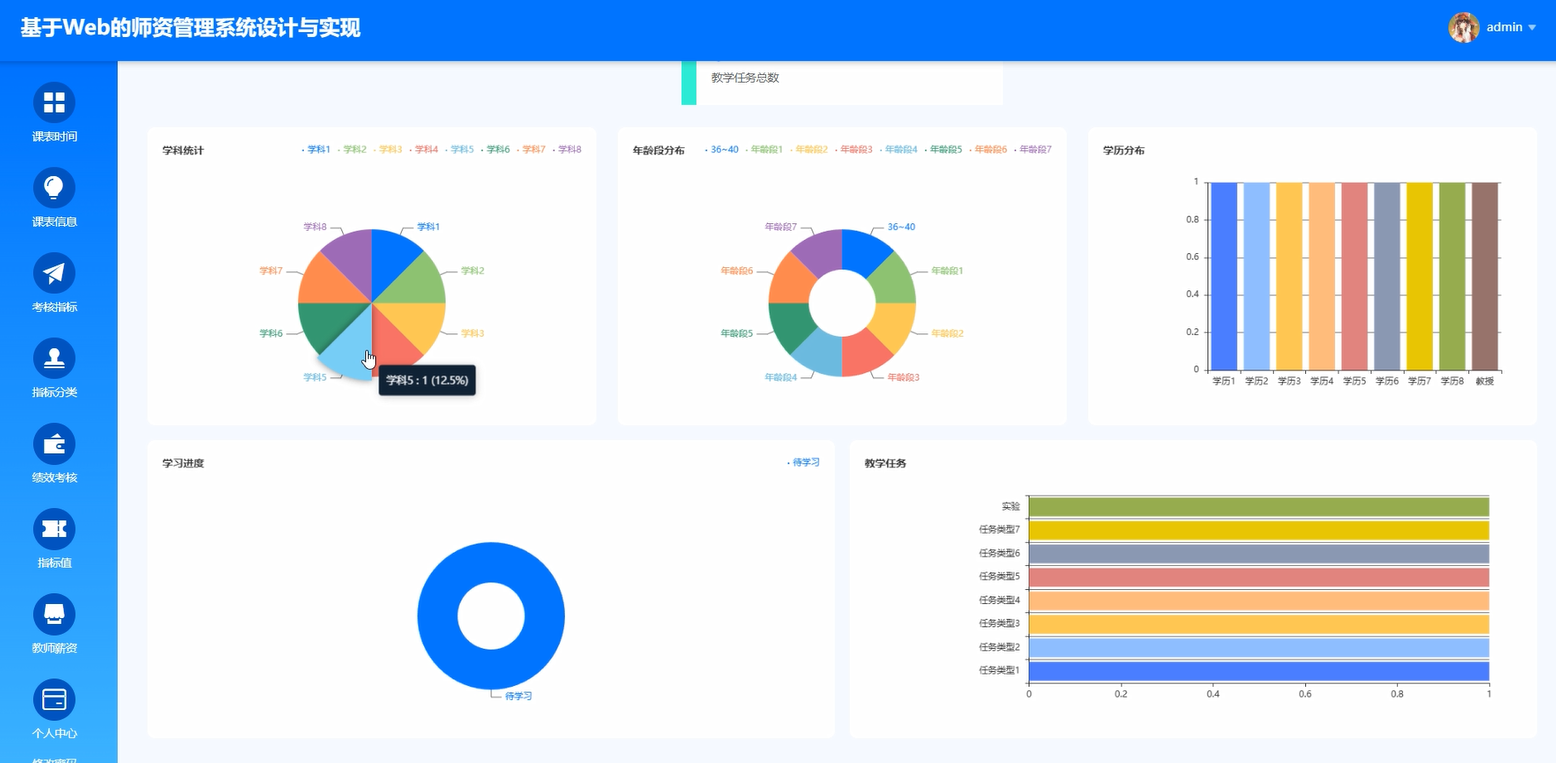Toggle 年龄段6 legend entry

[x=989, y=150]
